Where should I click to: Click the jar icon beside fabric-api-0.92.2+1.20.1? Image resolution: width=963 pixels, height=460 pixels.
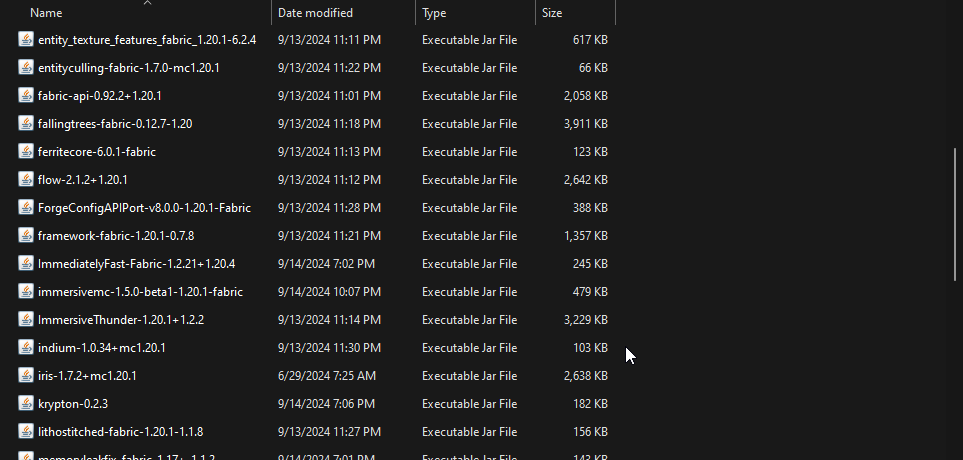(x=27, y=96)
